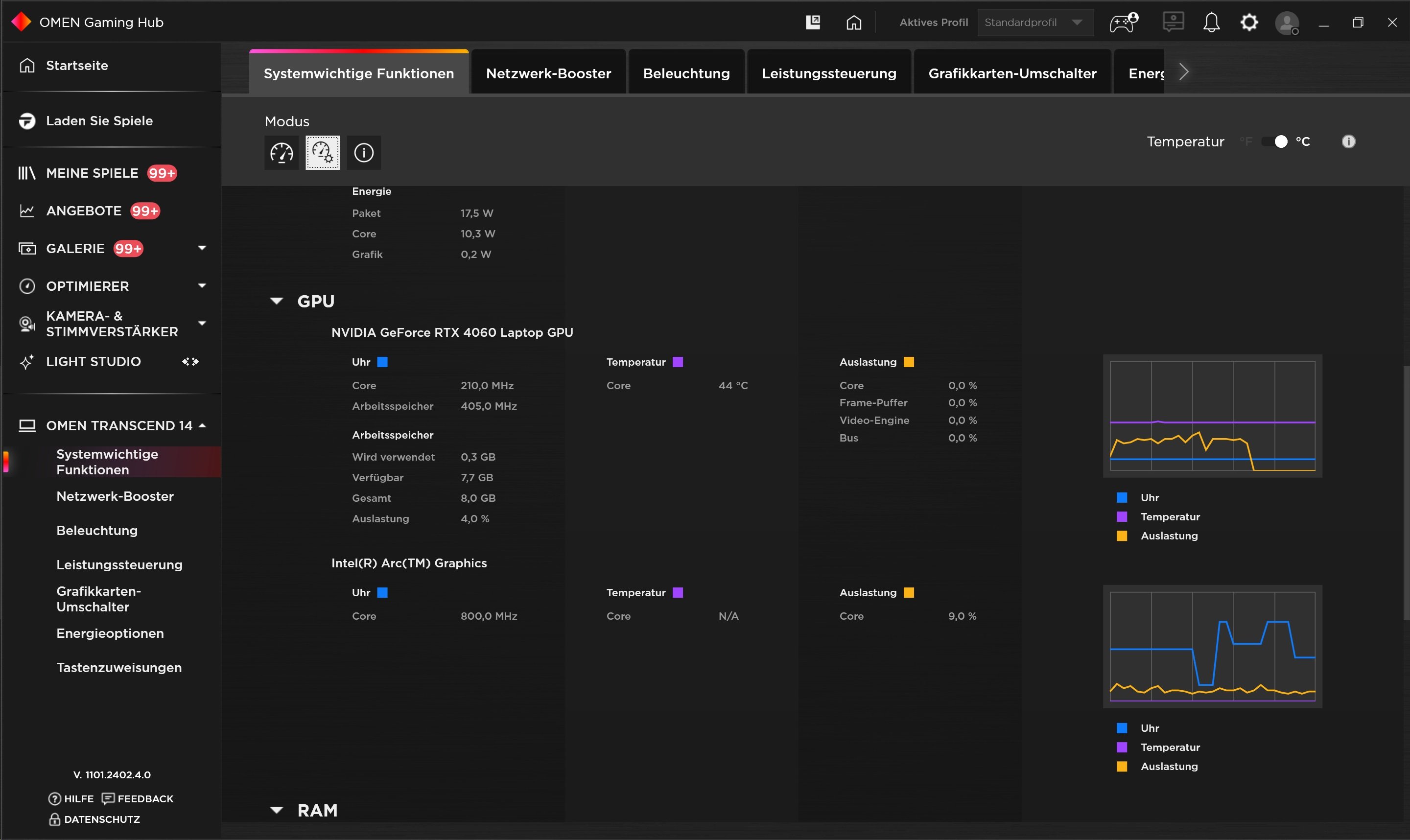Switch to the Grafikkarten-Umschalter tab
This screenshot has height=840, width=1410.
pos(1012,72)
